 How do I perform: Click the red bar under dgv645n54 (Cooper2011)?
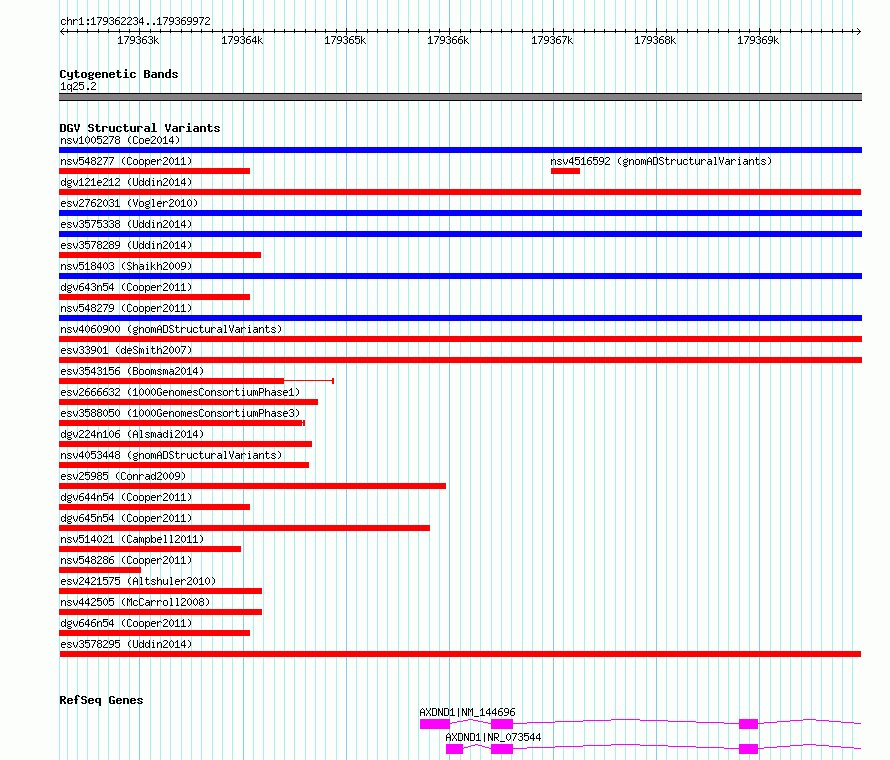(x=244, y=528)
